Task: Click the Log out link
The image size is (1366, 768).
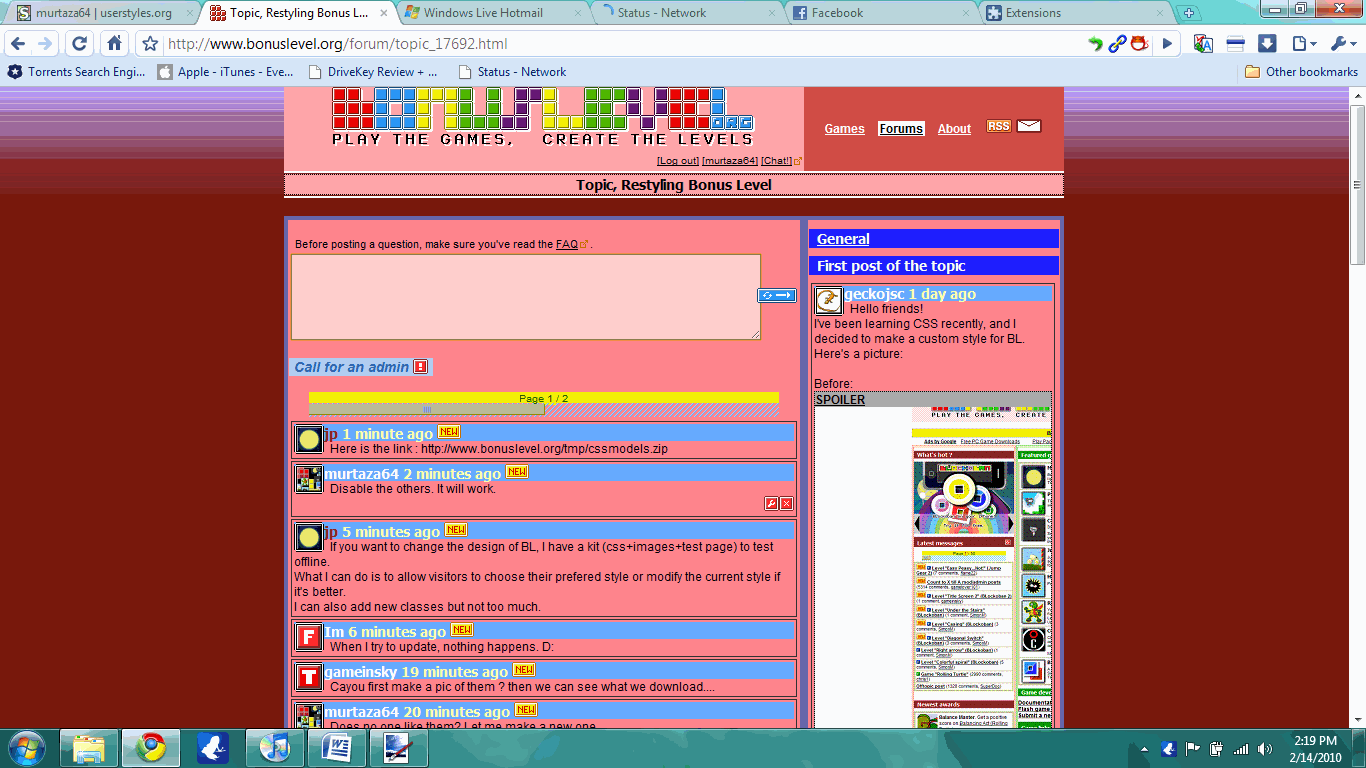Action: coord(678,161)
